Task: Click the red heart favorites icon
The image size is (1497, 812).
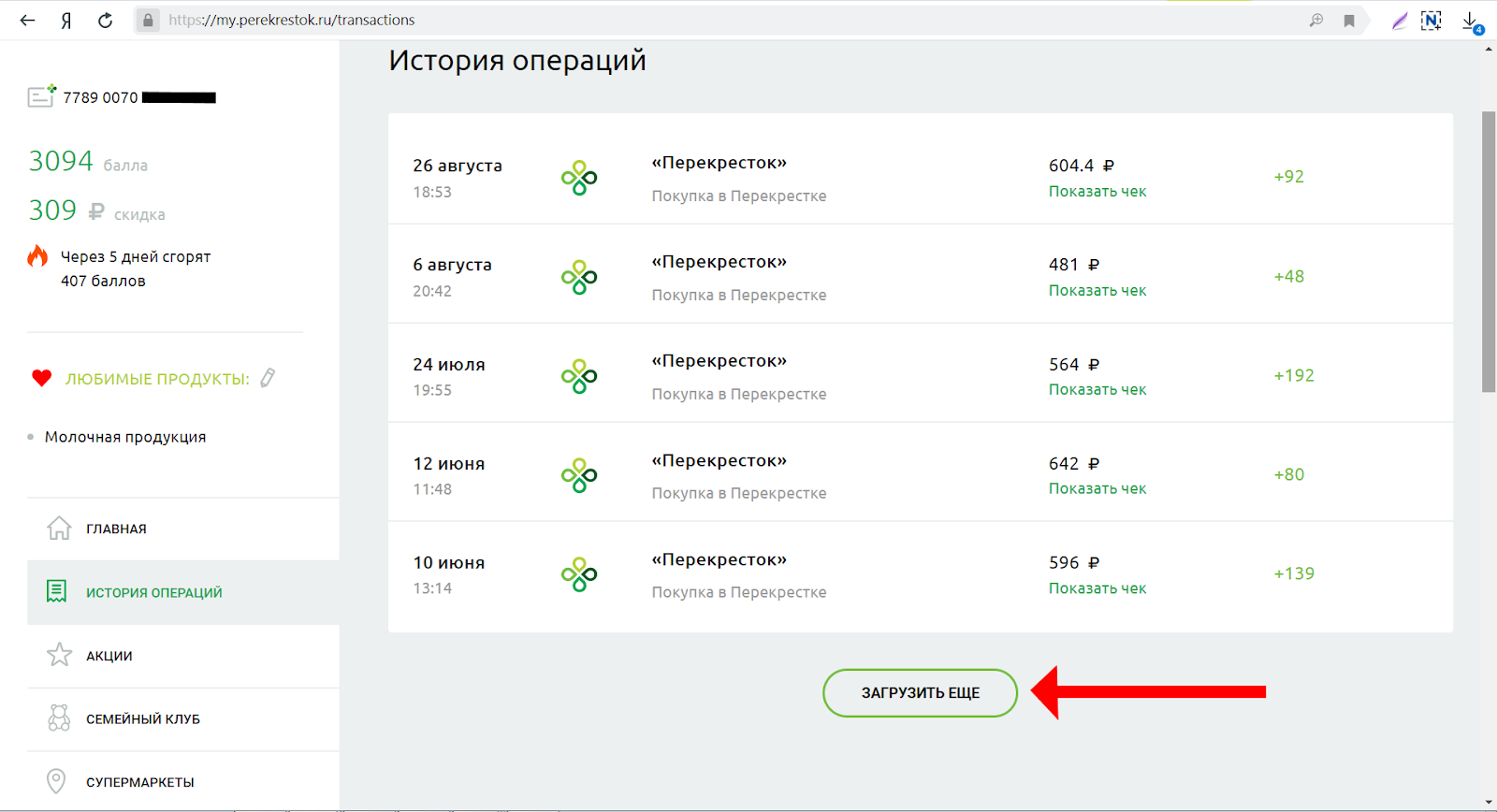Action: coord(41,378)
